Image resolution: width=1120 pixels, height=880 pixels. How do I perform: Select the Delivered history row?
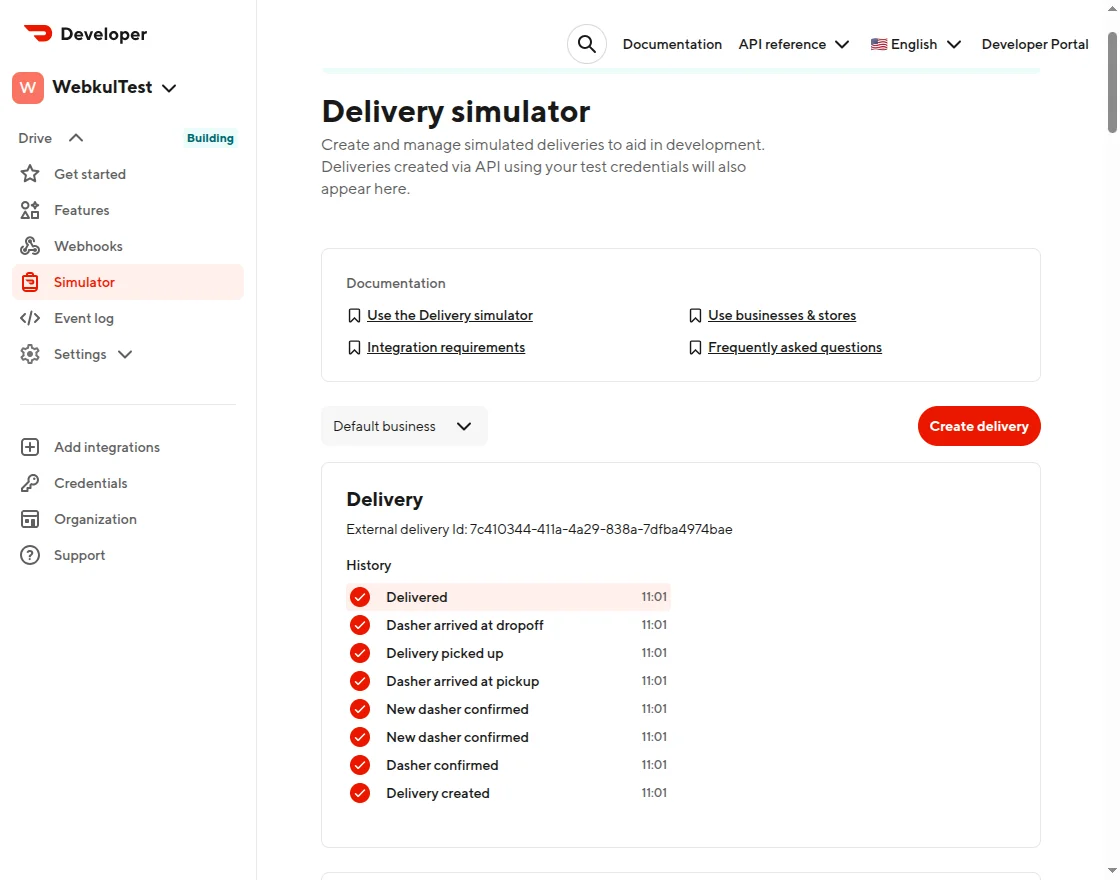pyautogui.click(x=508, y=597)
